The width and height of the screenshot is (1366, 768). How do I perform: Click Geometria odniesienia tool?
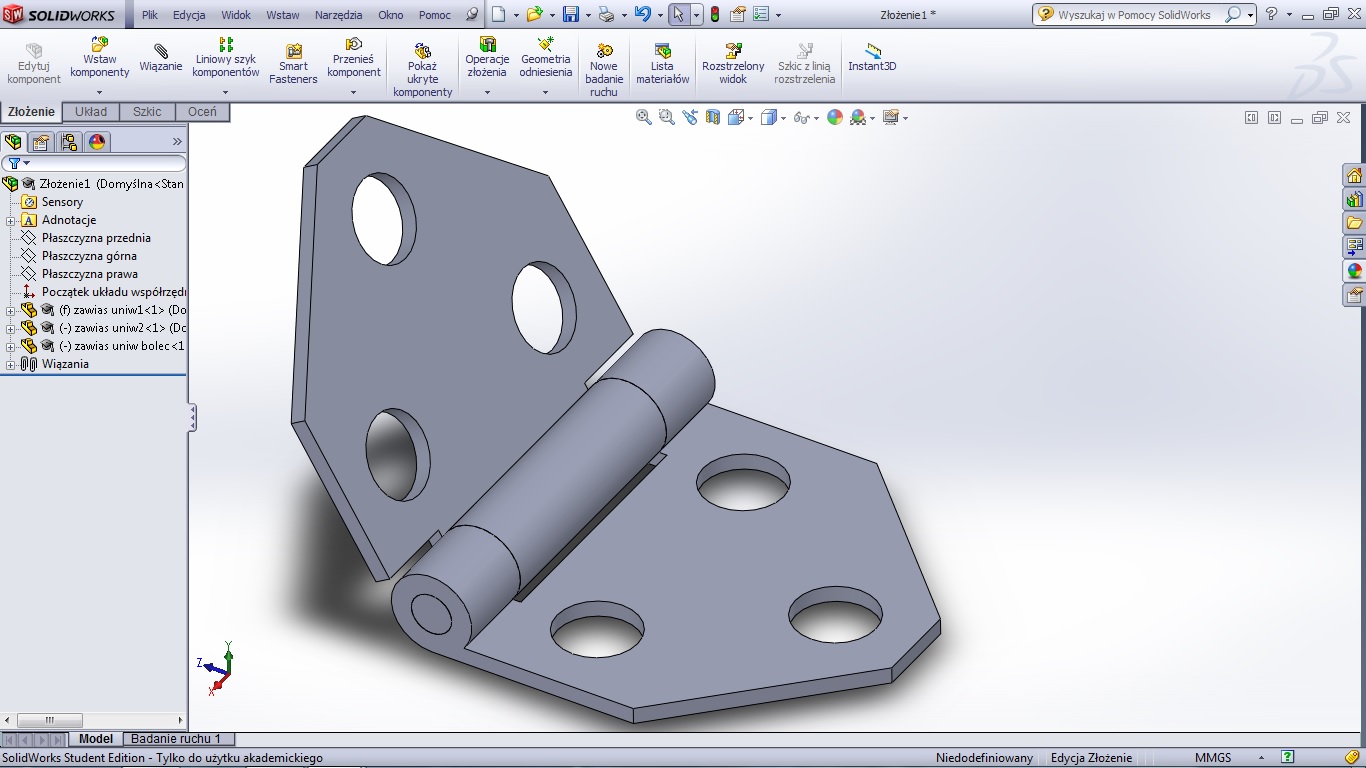(x=546, y=58)
